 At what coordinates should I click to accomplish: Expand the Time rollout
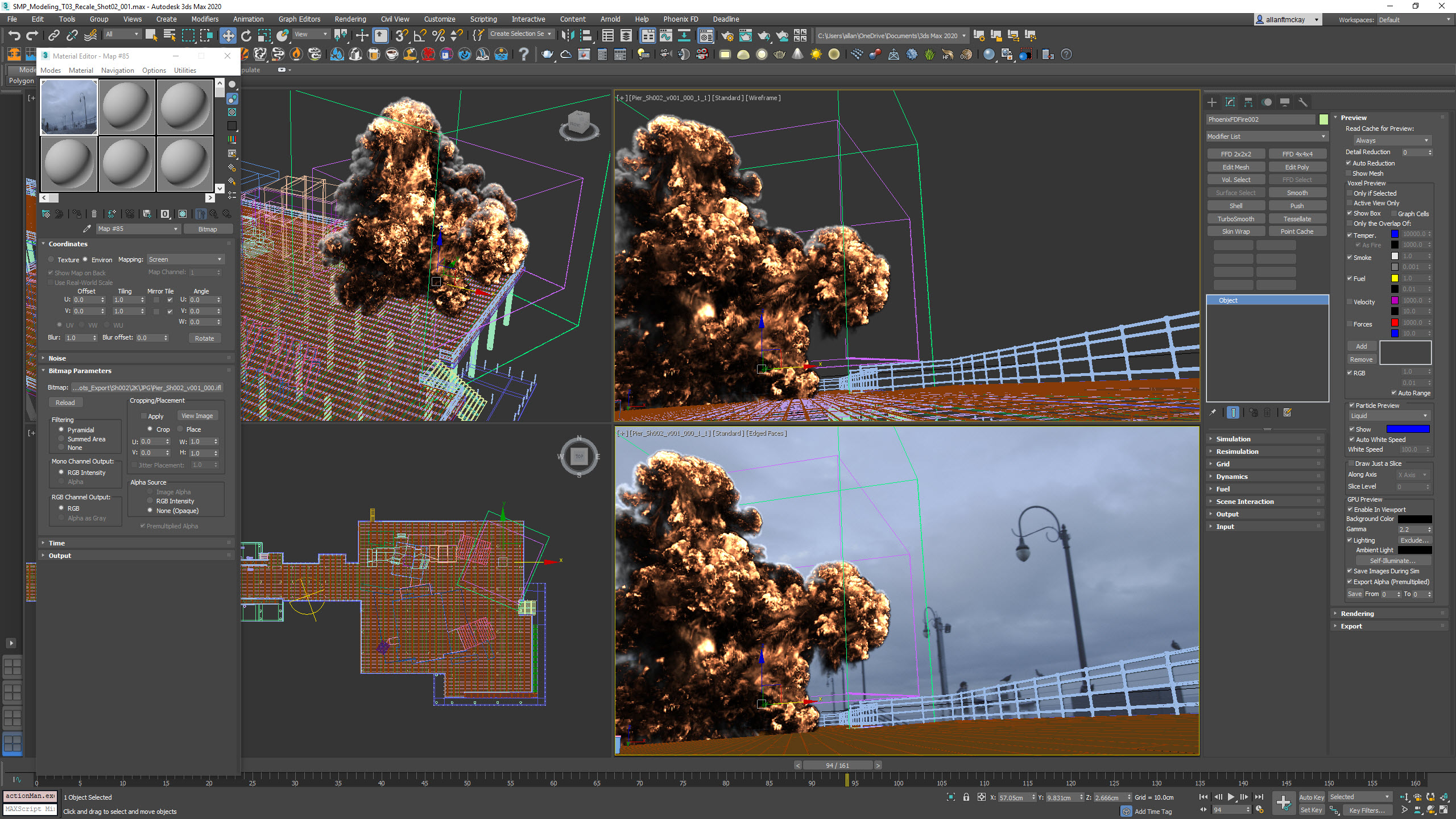coord(136,543)
